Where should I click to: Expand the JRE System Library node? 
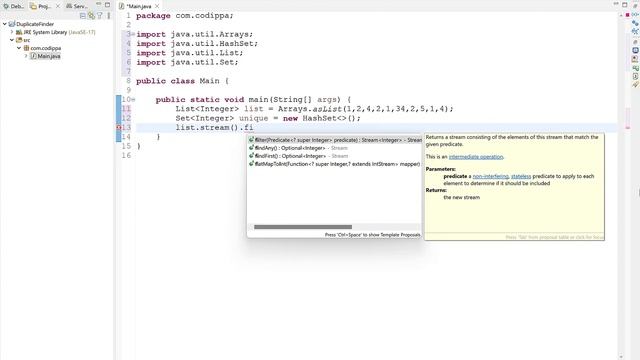point(12,32)
